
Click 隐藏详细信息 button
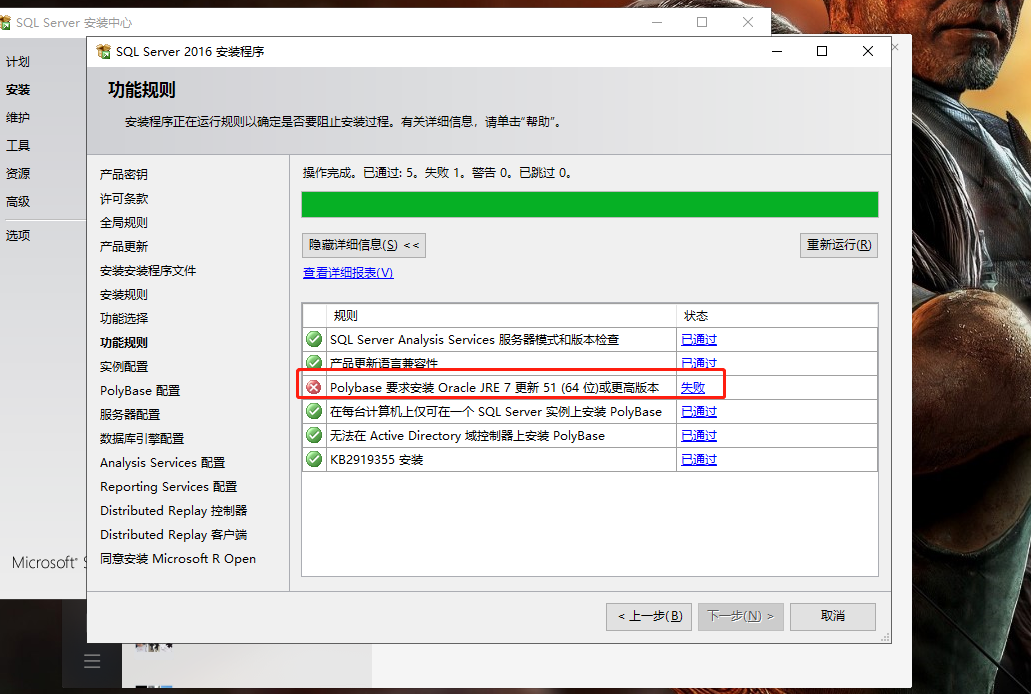[364, 245]
